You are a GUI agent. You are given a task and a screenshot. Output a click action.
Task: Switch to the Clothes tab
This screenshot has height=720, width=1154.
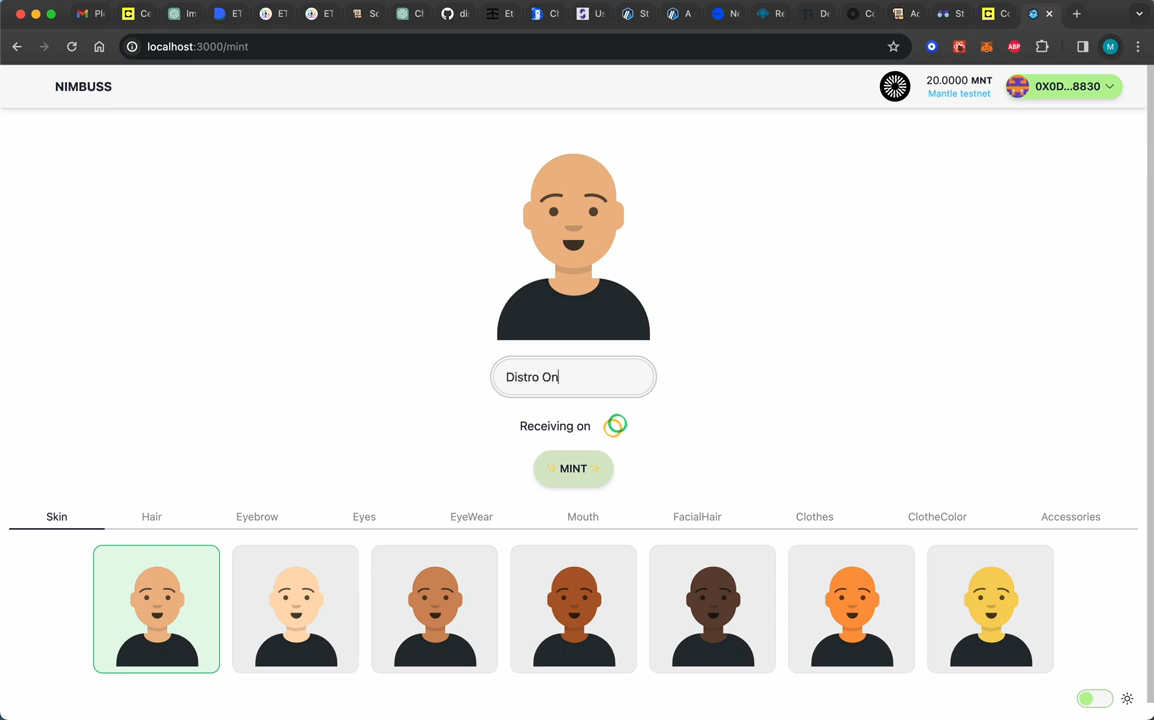[815, 517]
